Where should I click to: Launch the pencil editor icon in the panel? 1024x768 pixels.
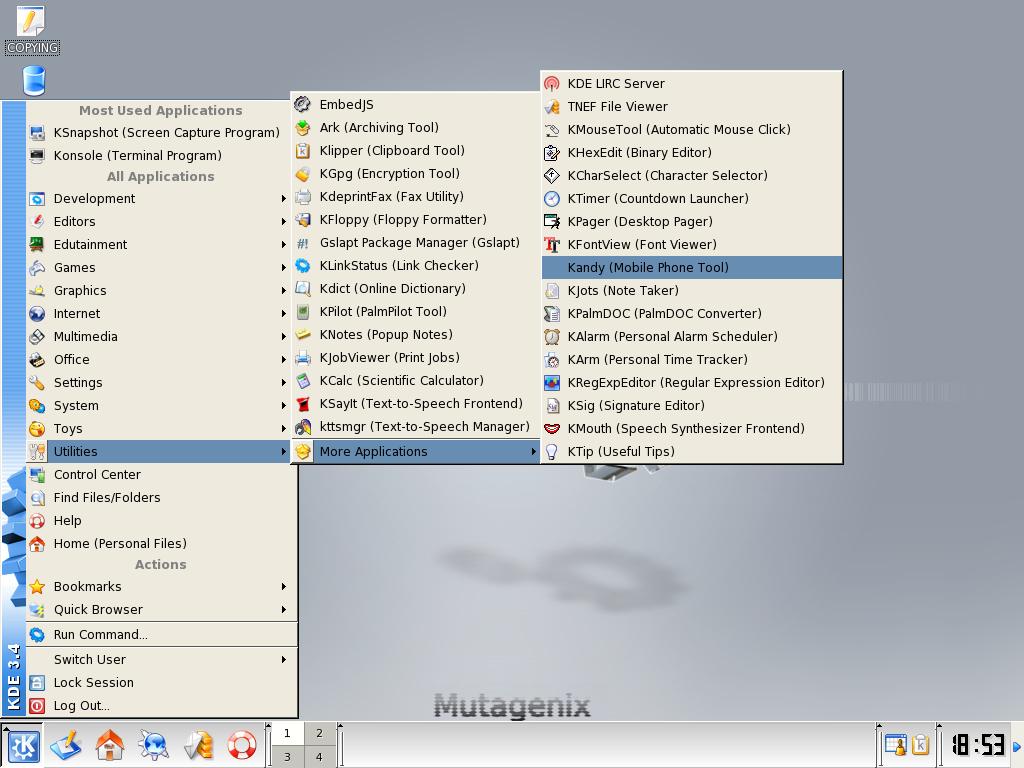click(66, 745)
